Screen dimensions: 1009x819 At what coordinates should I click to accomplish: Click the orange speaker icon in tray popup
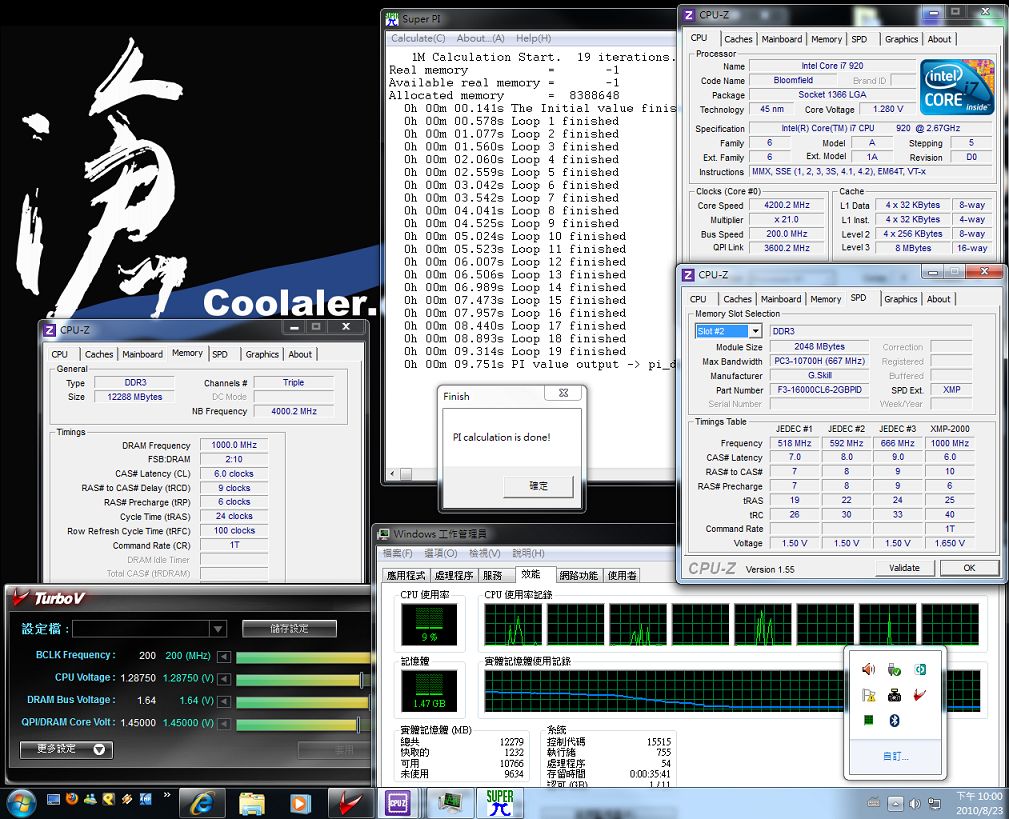click(x=868, y=670)
